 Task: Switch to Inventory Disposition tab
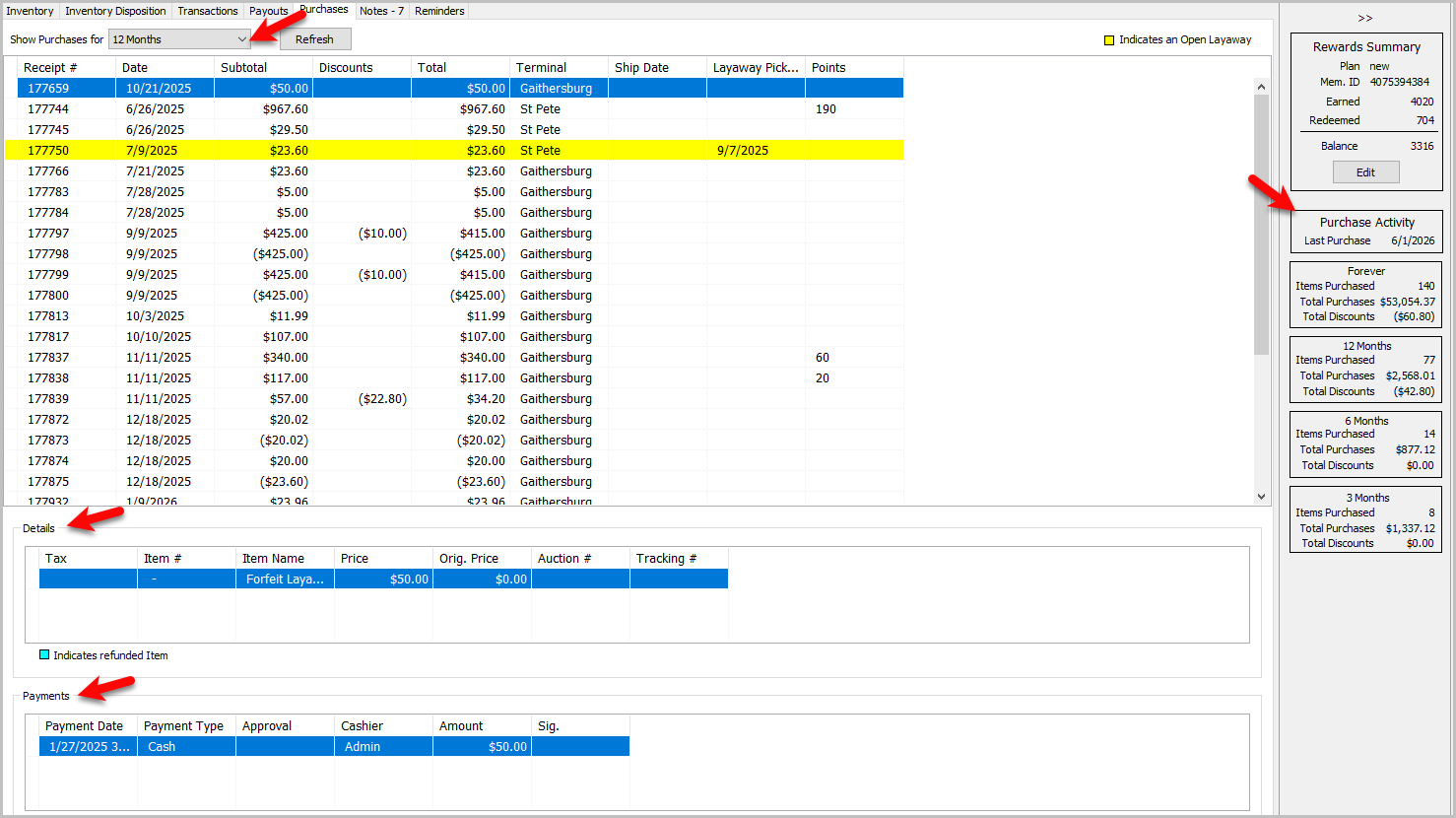click(x=115, y=11)
